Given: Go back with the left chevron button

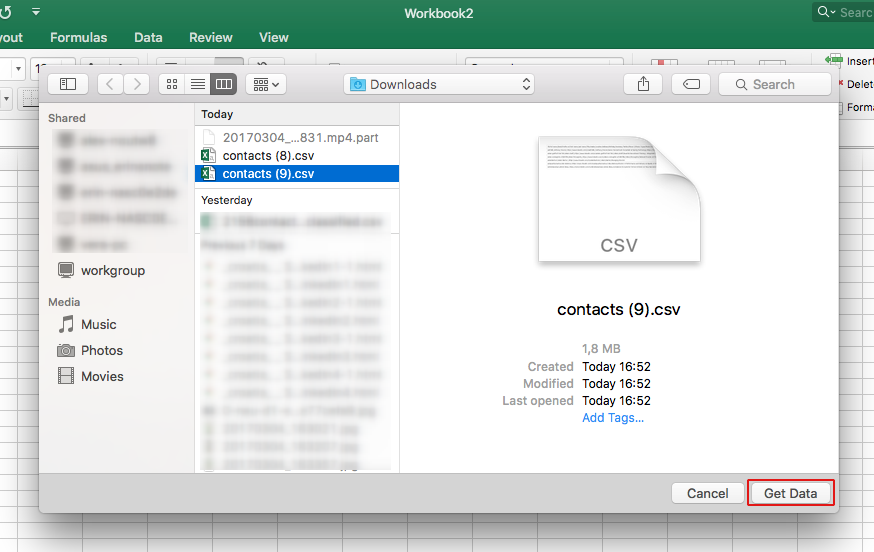Looking at the screenshot, I should pos(110,84).
